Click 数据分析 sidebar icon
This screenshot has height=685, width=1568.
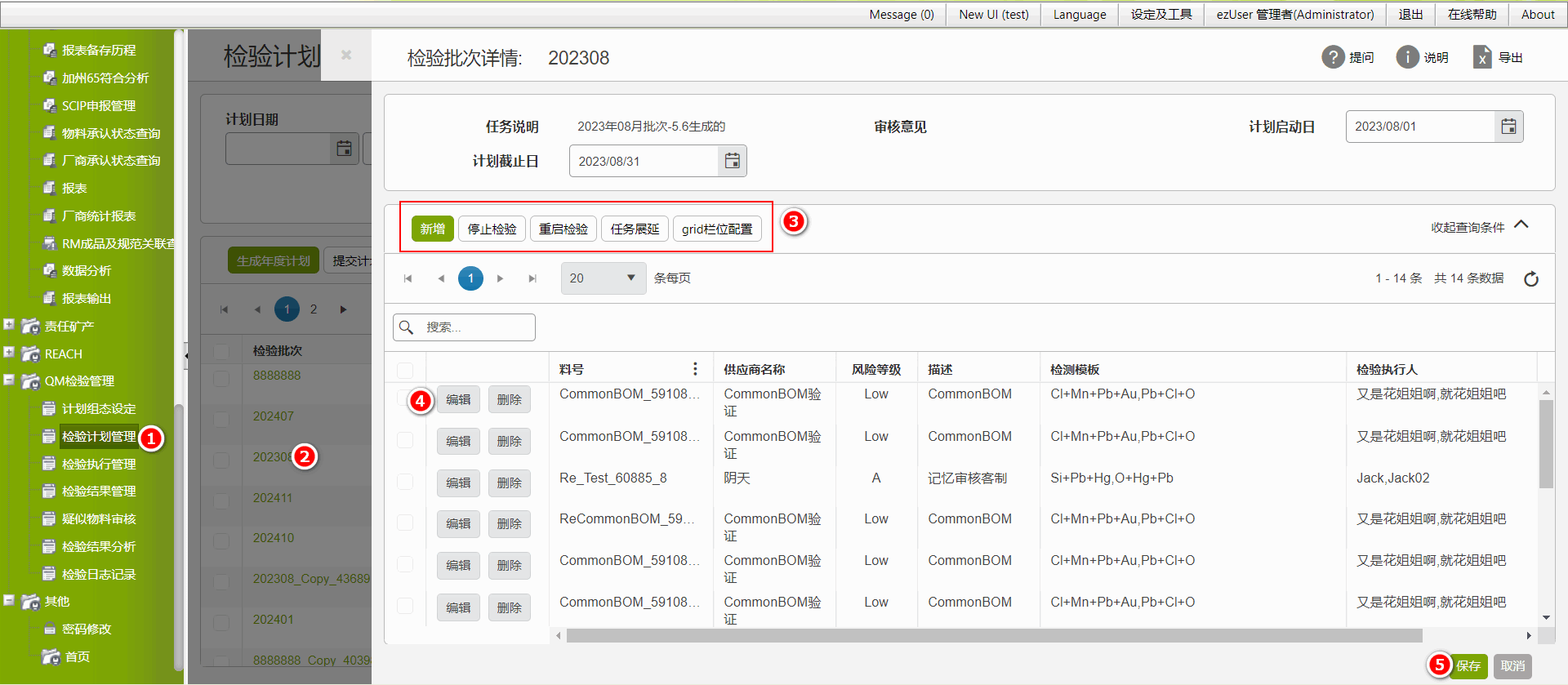click(49, 270)
